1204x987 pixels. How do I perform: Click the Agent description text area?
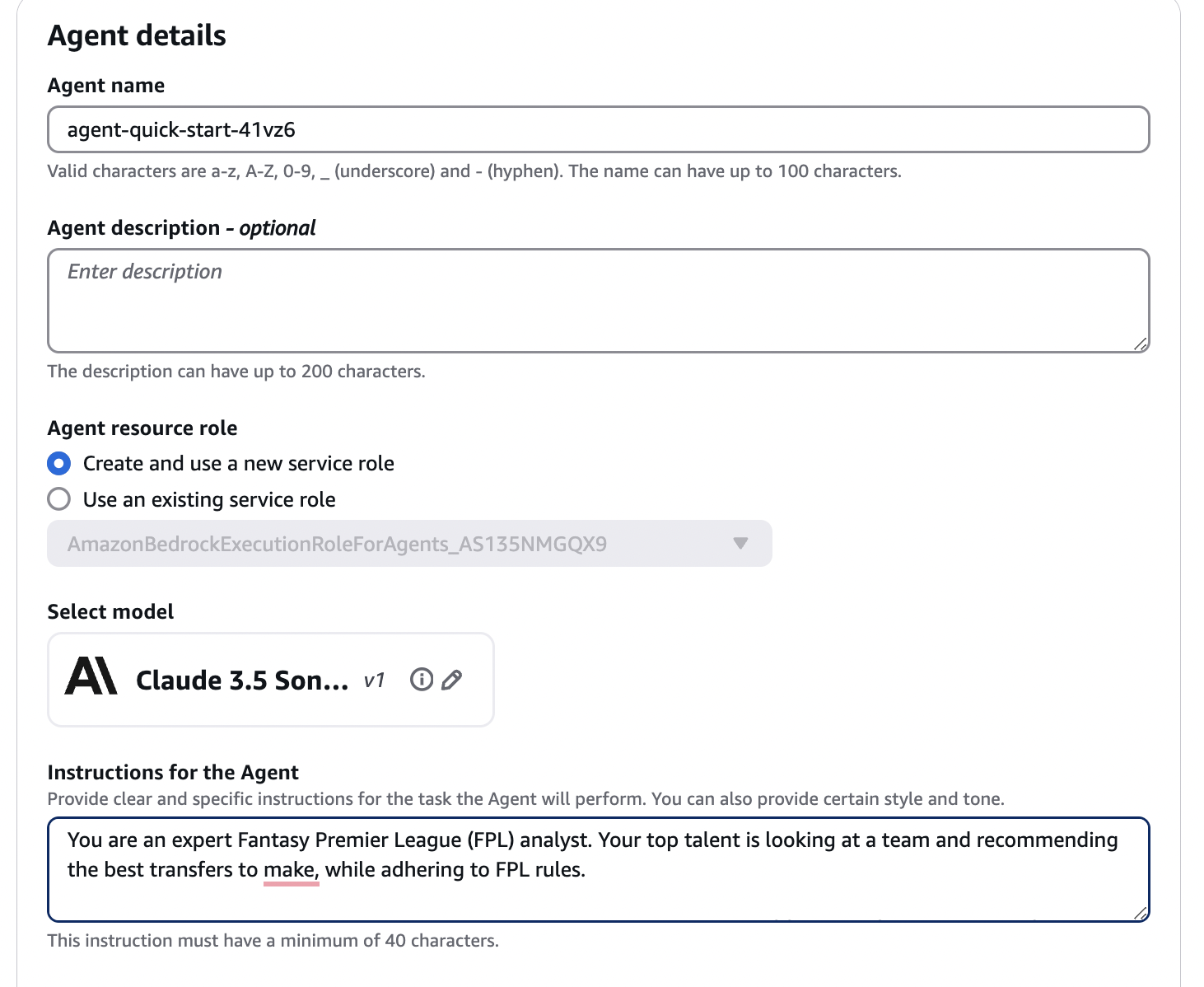point(598,301)
